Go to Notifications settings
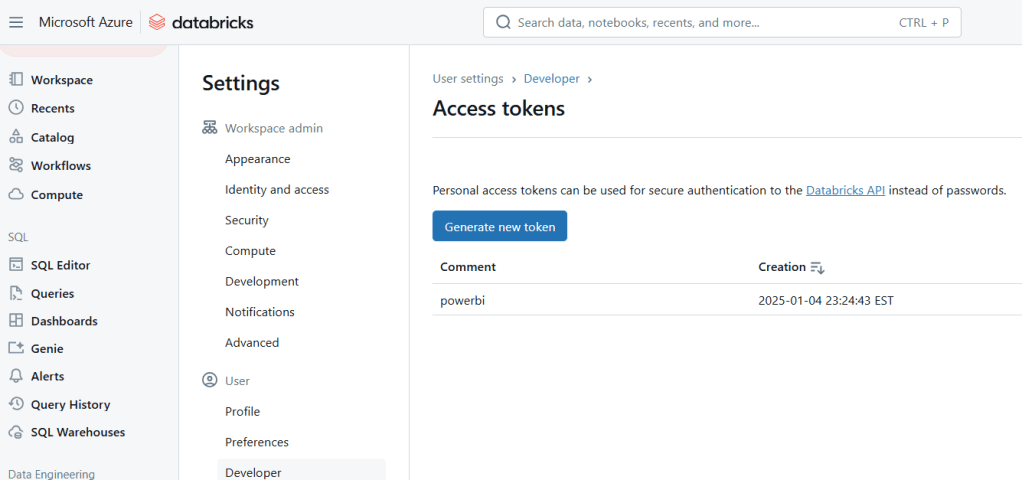The width and height of the screenshot is (1022, 480). click(259, 312)
